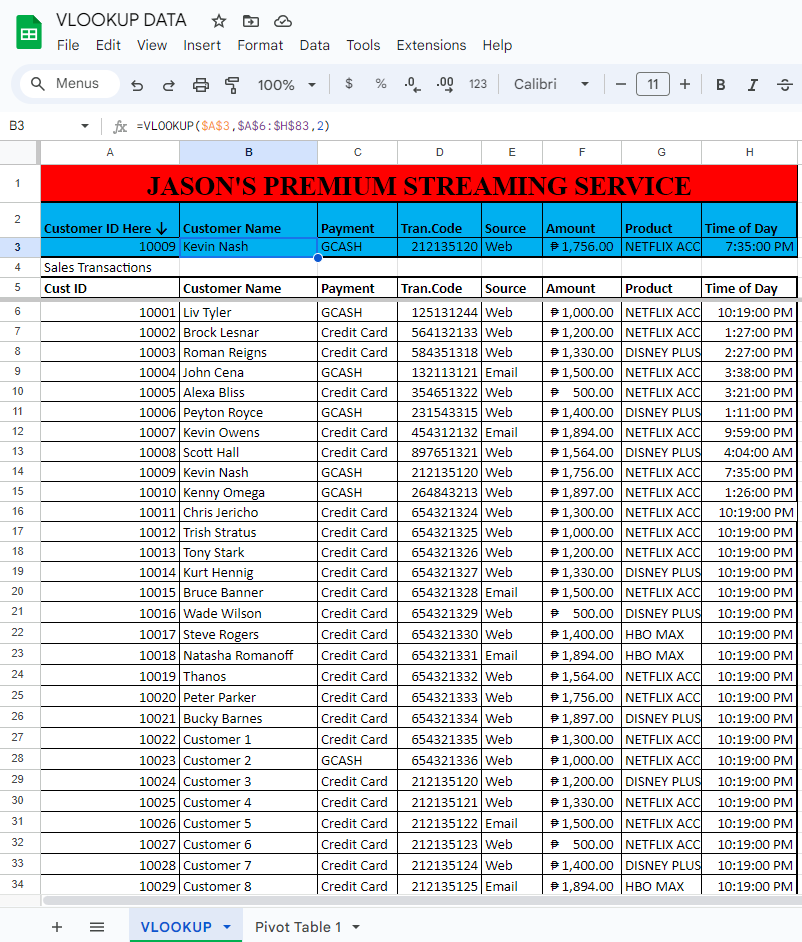
Task: Open the Google Sheets home icon
Action: point(28,33)
